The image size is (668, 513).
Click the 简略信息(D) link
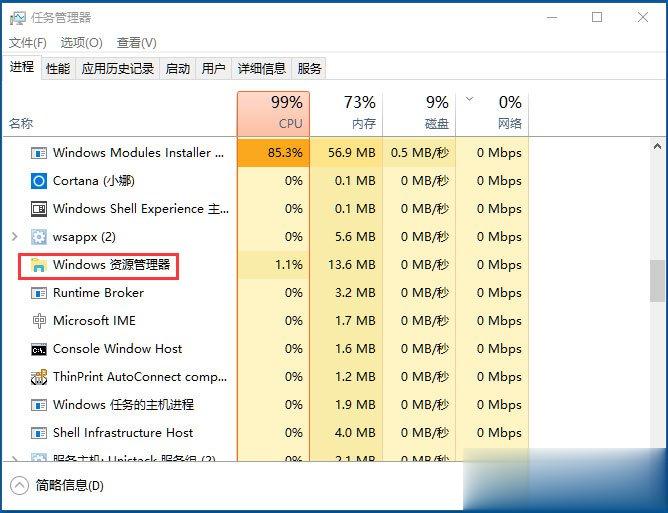point(69,485)
